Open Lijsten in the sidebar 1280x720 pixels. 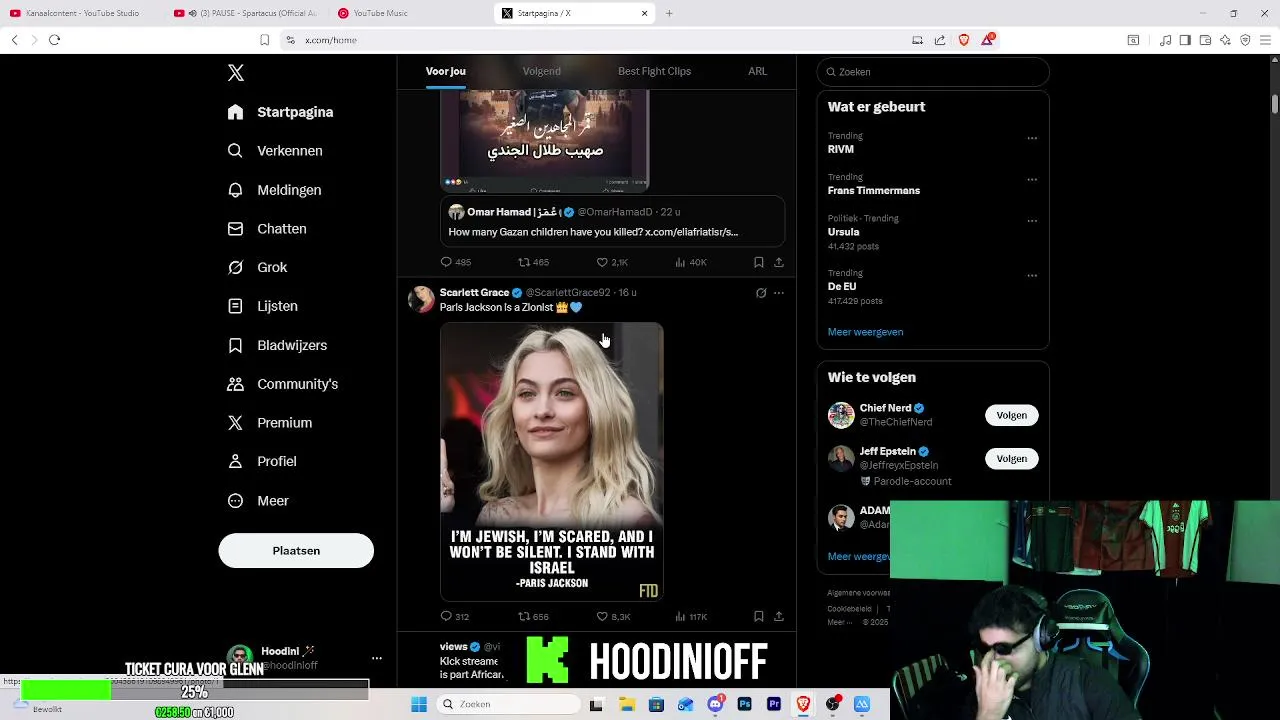pyautogui.click(x=262, y=306)
